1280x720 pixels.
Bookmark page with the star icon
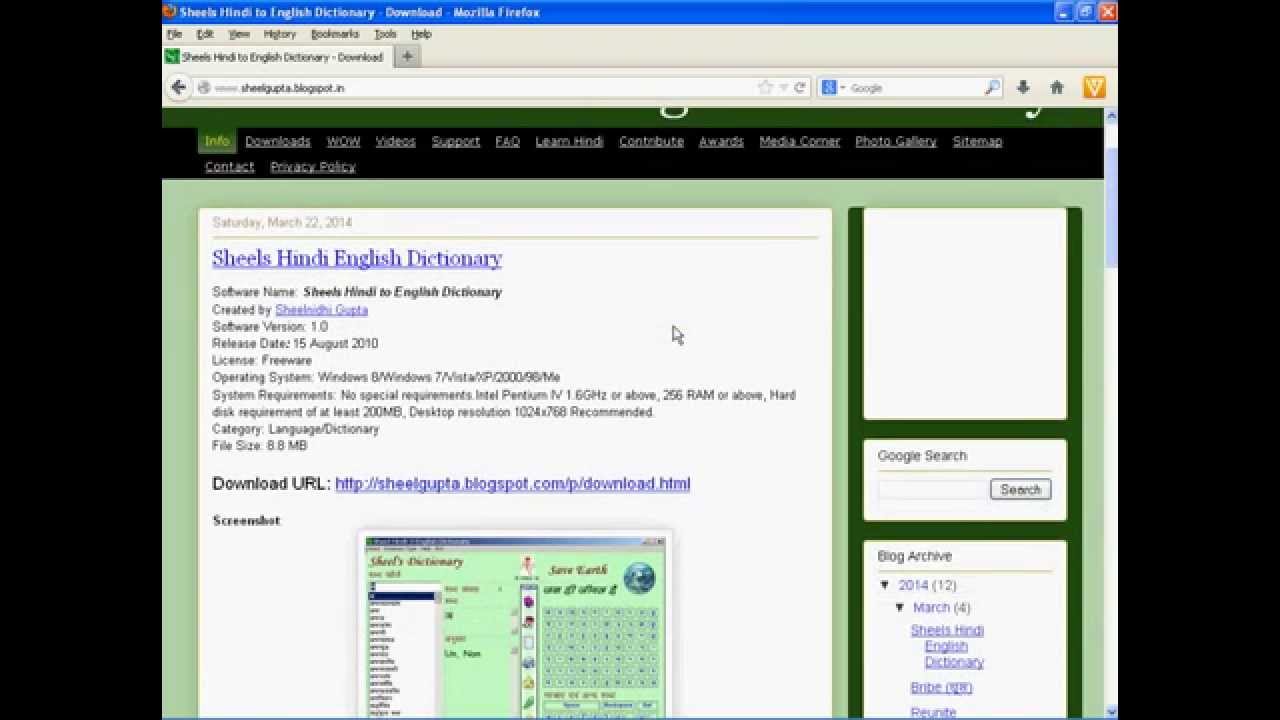[766, 87]
